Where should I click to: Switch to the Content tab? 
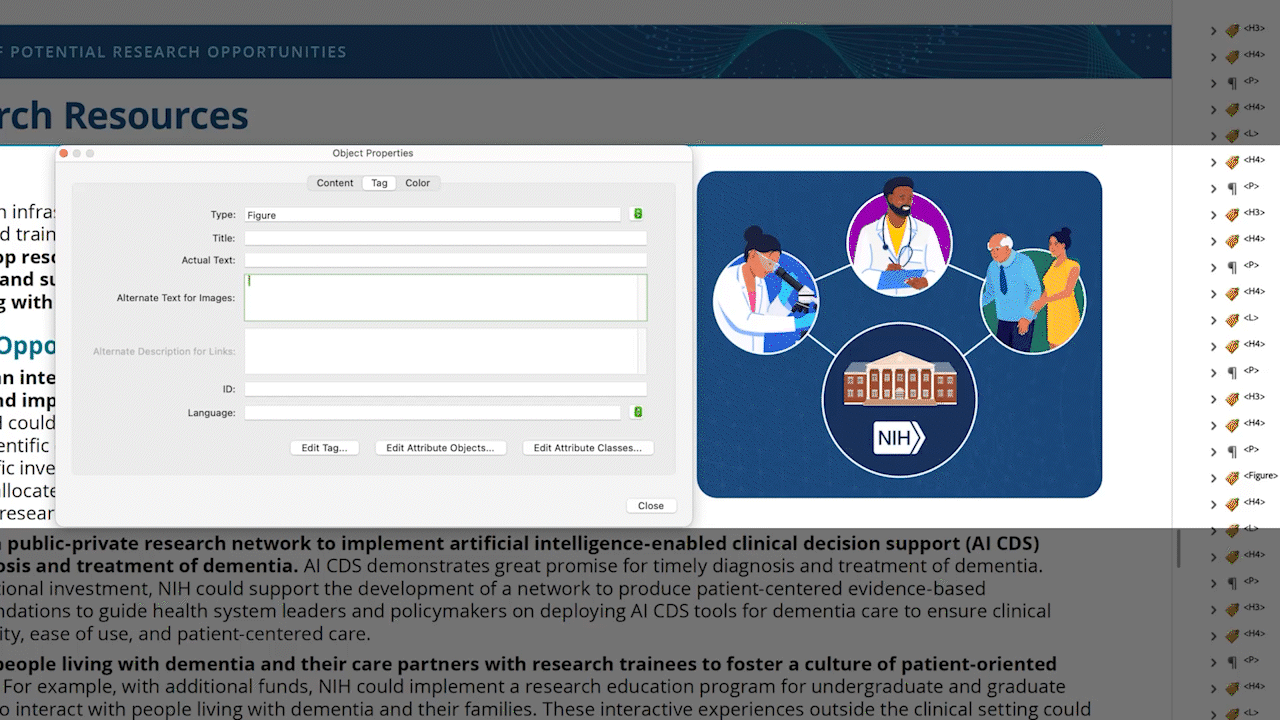[335, 183]
